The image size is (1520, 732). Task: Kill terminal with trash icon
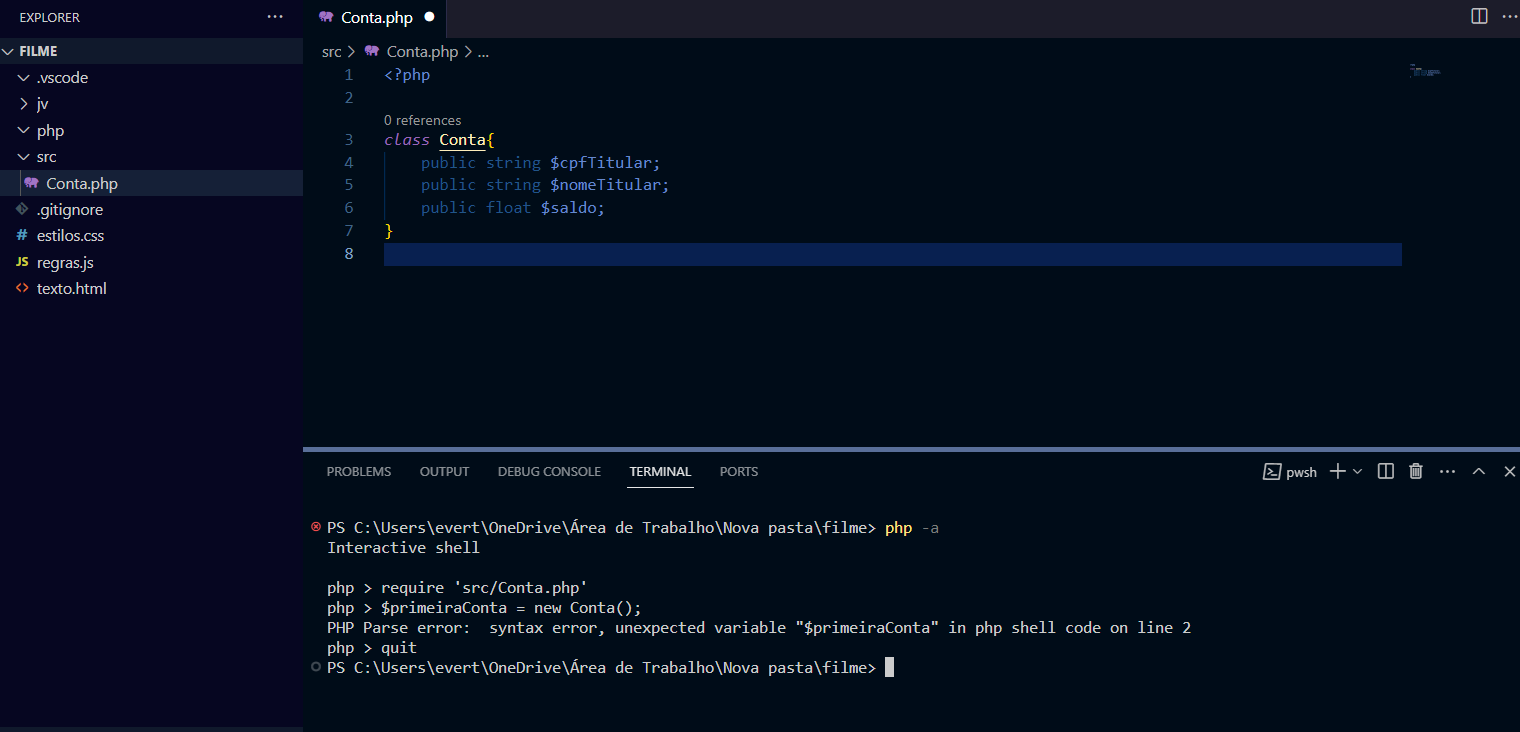pos(1416,472)
